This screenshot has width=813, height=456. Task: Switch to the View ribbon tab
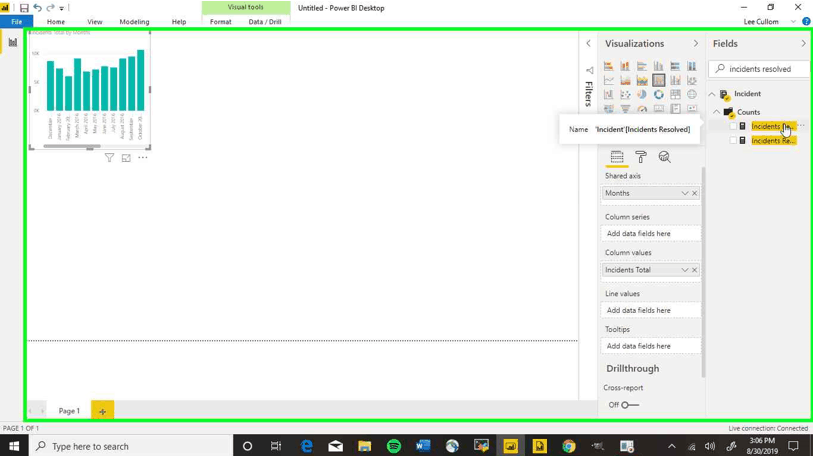tap(94, 22)
